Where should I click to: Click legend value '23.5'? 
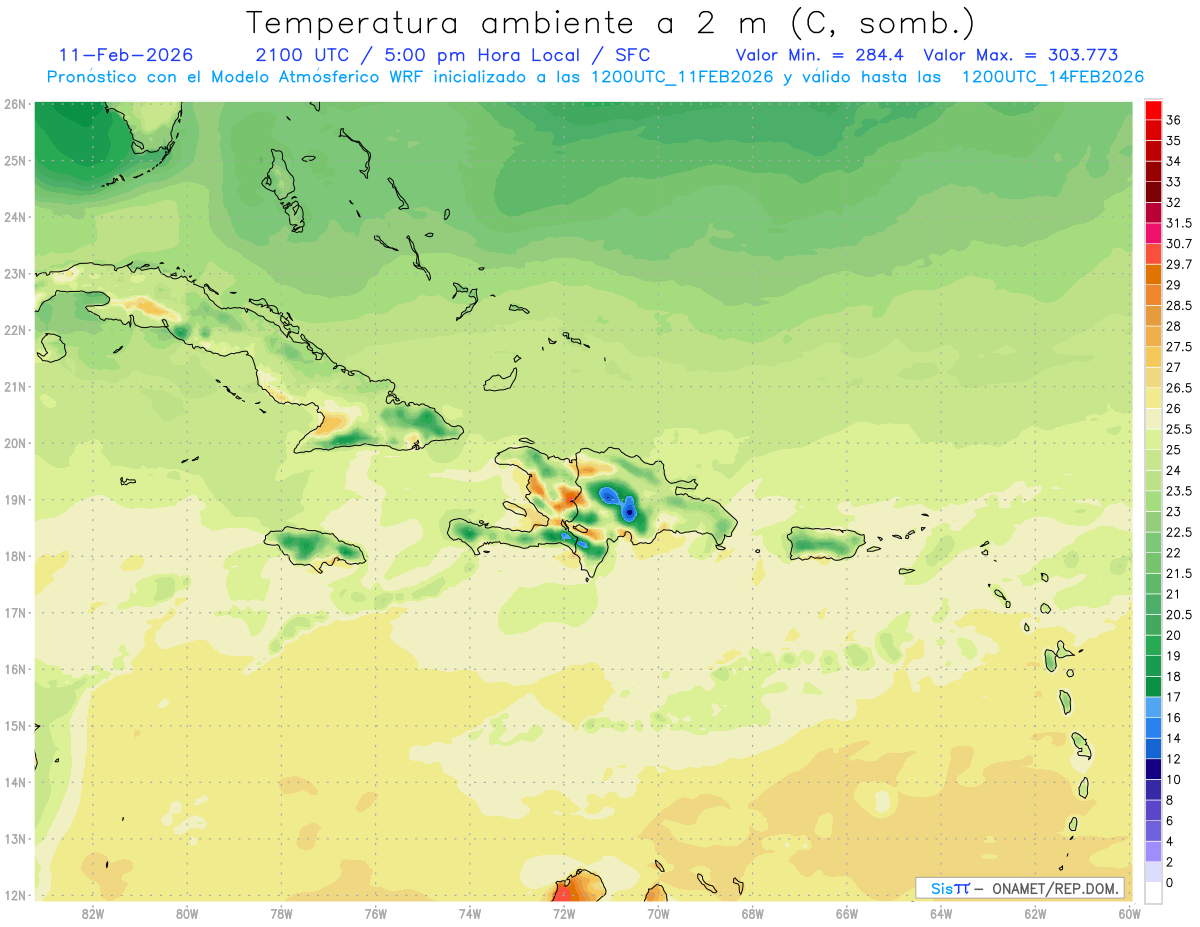click(1179, 491)
